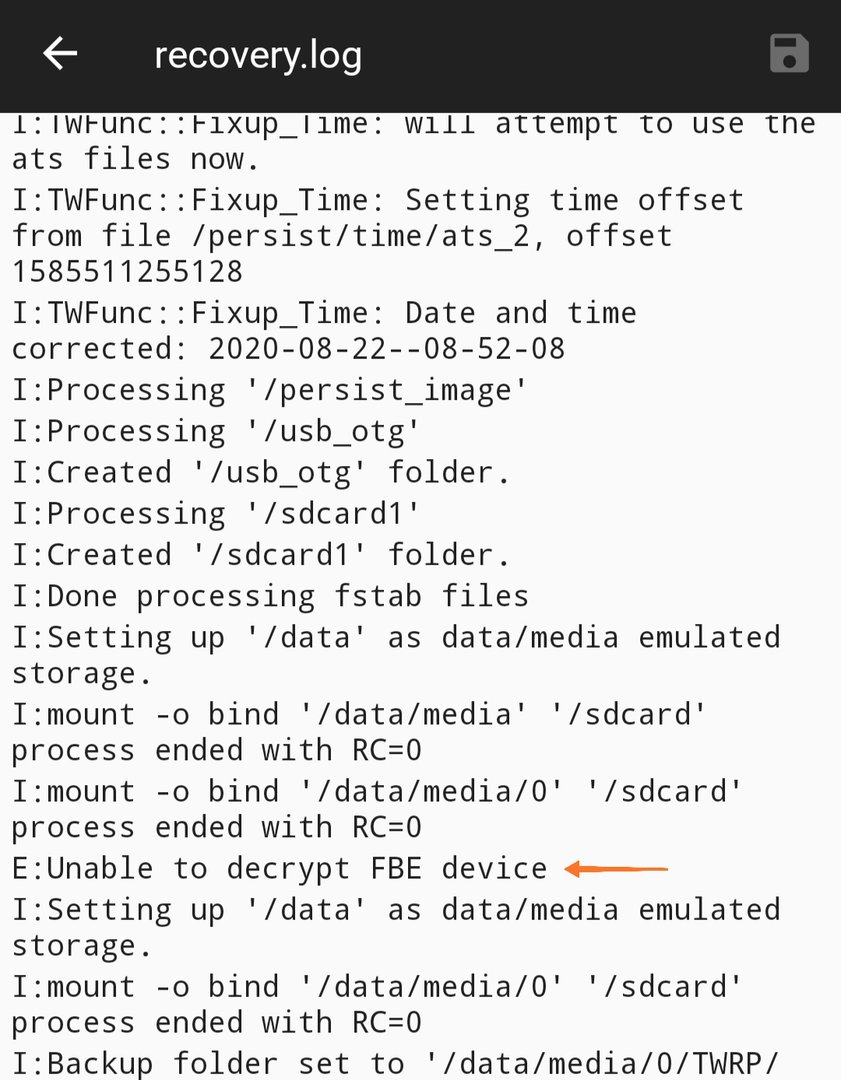This screenshot has height=1080, width=841.
Task: Click the mount bind '/data/media' '/sdcard' line
Action: [x=359, y=732]
